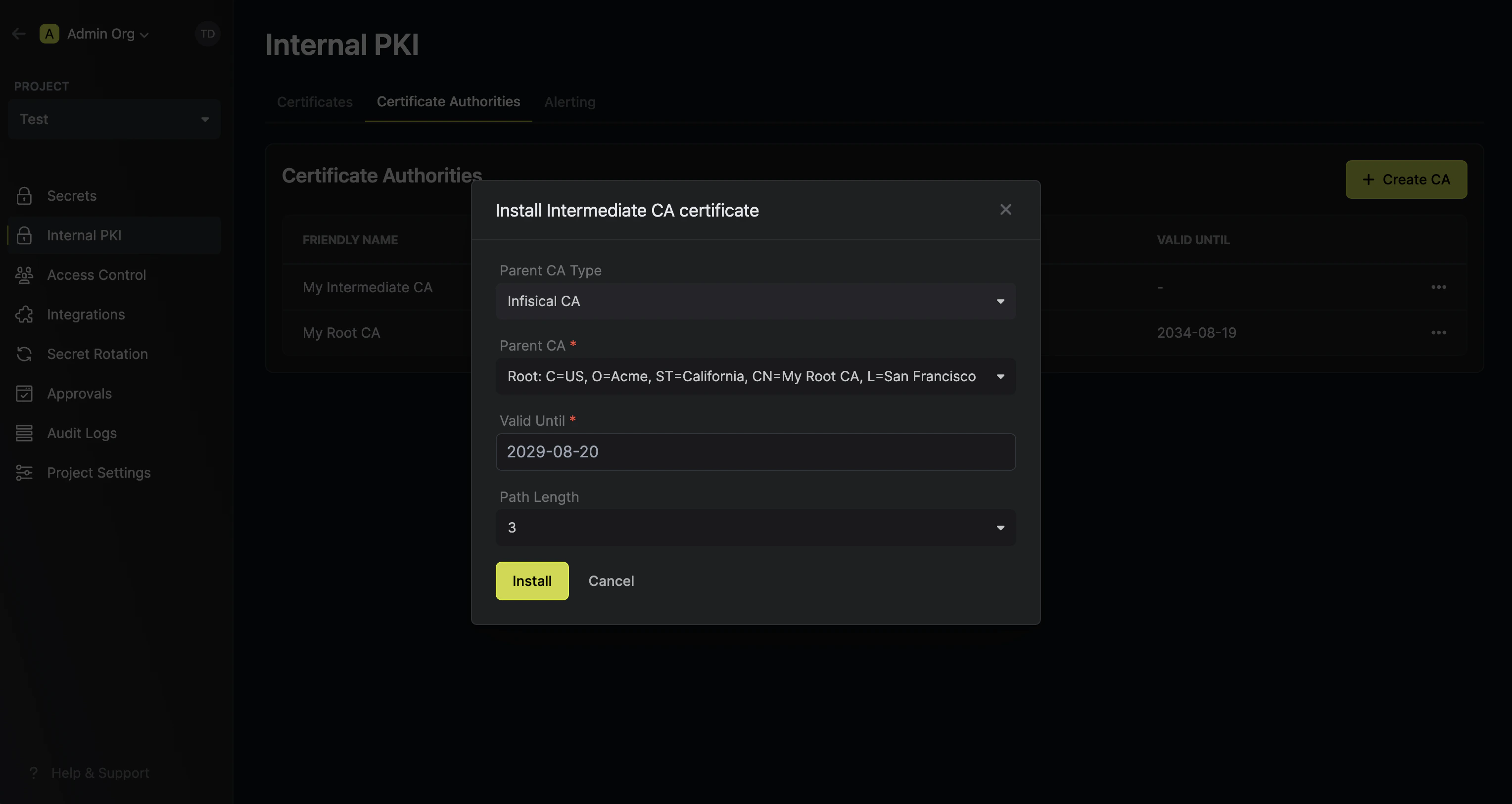This screenshot has height=804, width=1512.
Task: Open the Admin Org organization switcher
Action: tap(107, 34)
